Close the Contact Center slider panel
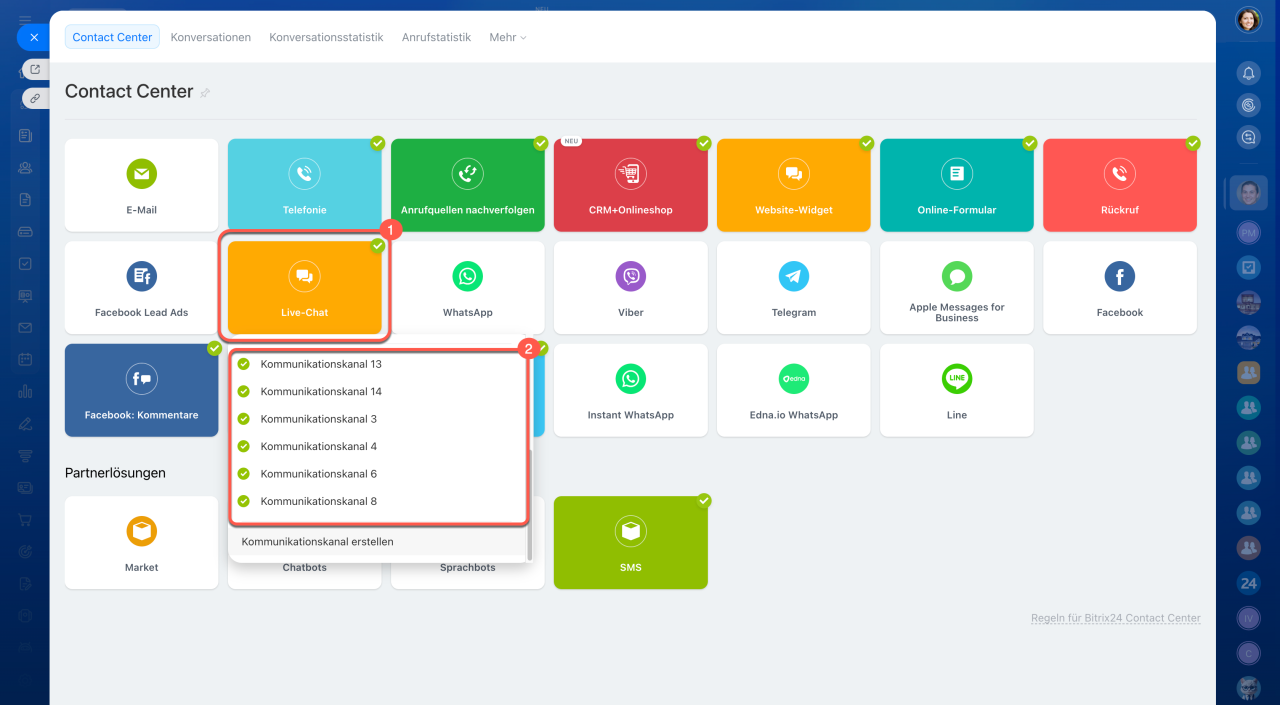Image resolution: width=1280 pixels, height=705 pixels. [x=33, y=37]
